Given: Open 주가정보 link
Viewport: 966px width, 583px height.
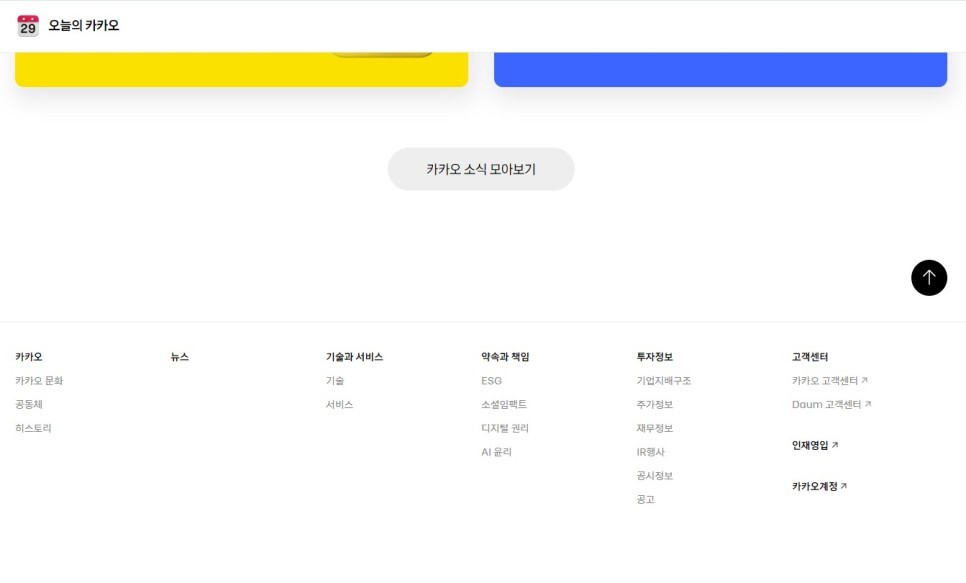Looking at the screenshot, I should (x=654, y=404).
